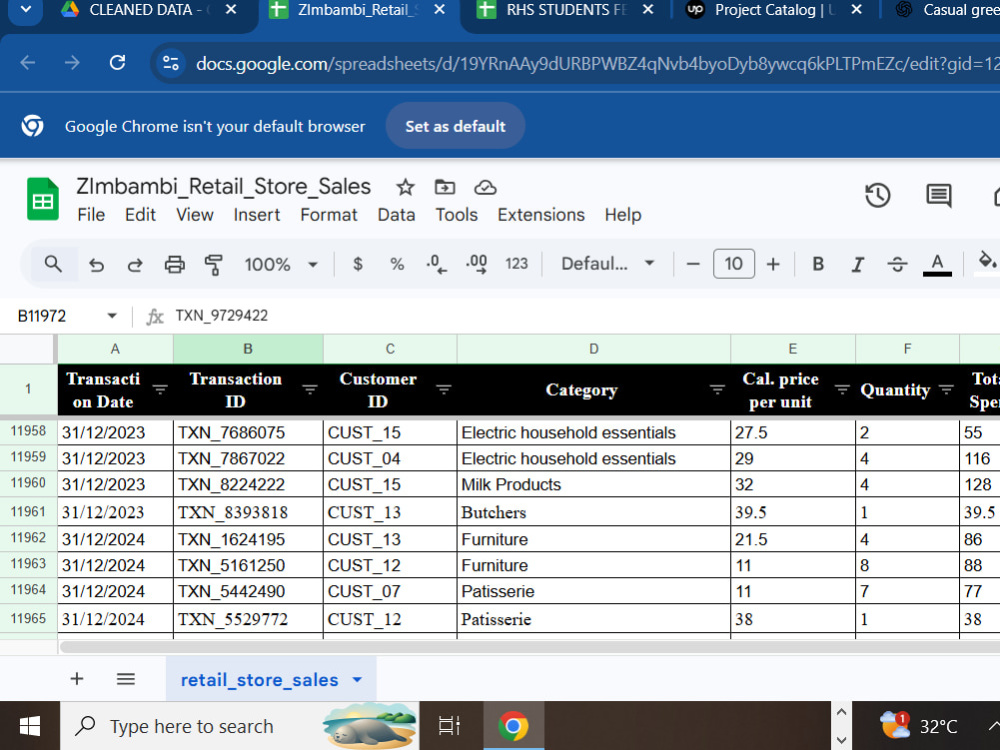Click the horizontal sheet scrollbar

coord(529,647)
